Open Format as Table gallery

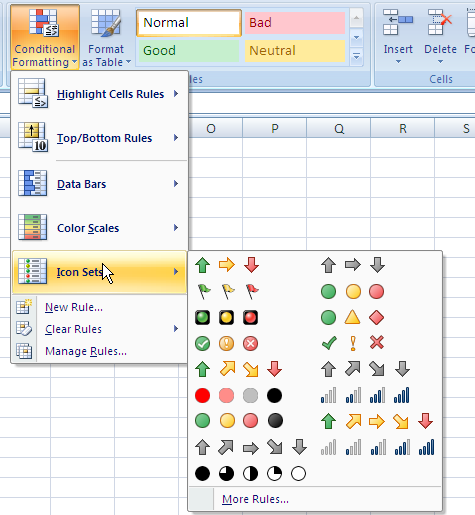[106, 37]
